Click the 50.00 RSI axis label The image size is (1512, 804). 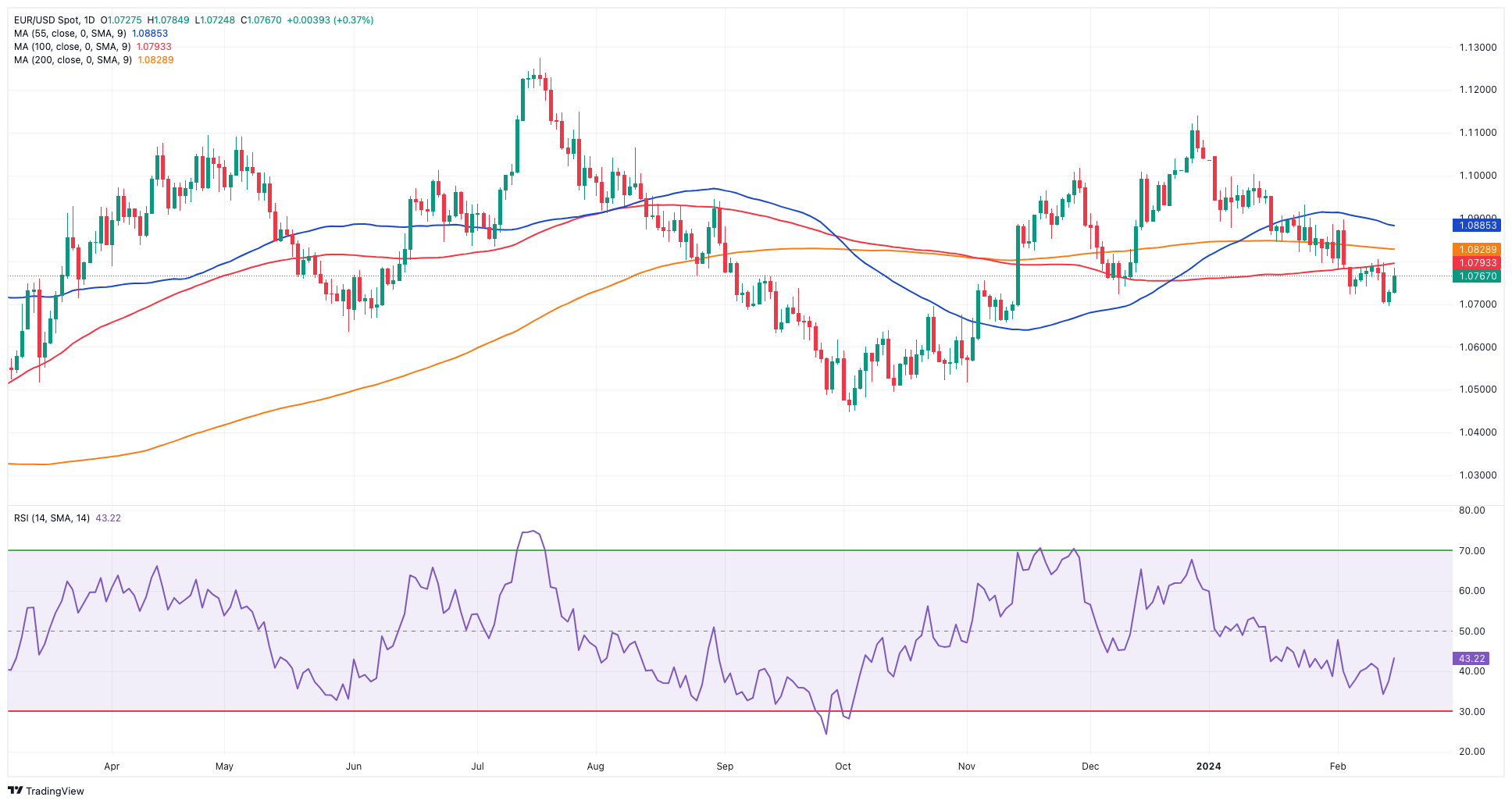1472,631
